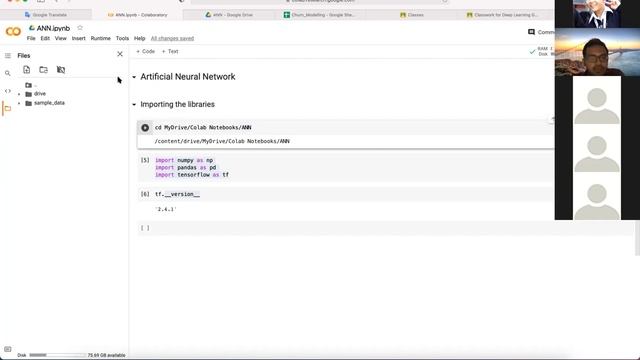Add a new Text cell
Viewport: 640px width, 360px height.
(x=170, y=51)
